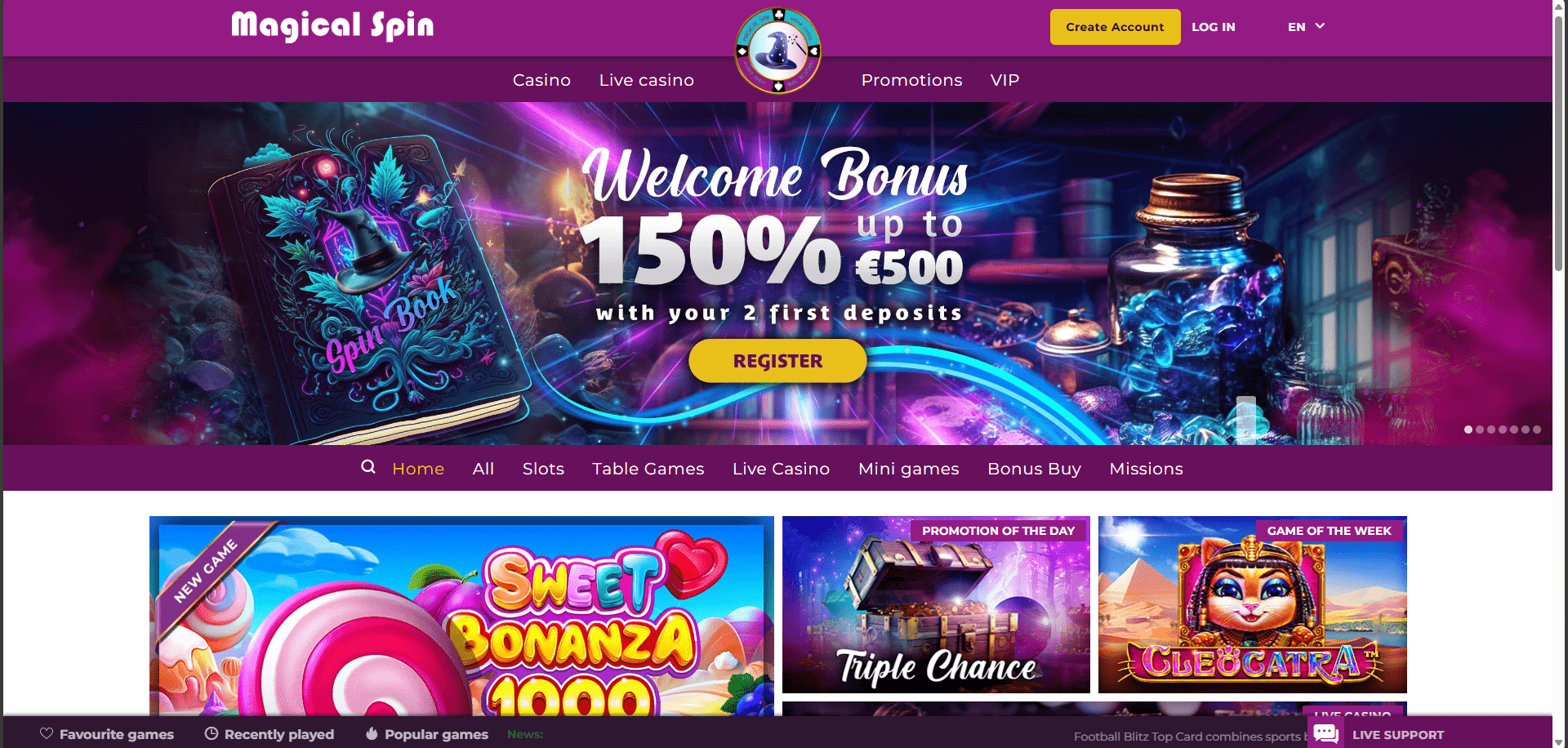
Task: Open the Casino menu item
Action: point(541,80)
